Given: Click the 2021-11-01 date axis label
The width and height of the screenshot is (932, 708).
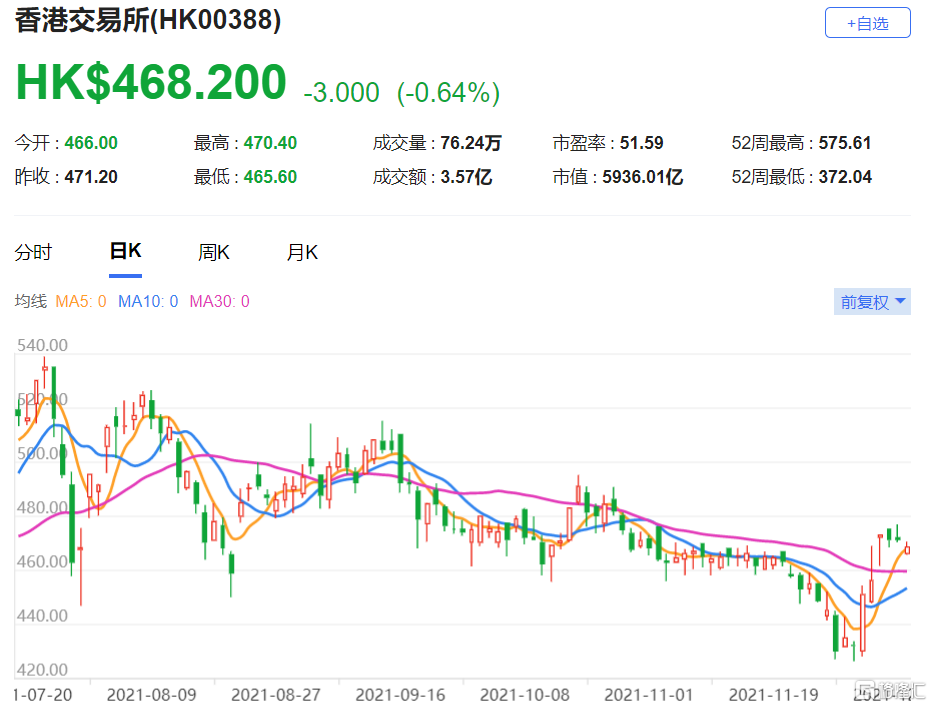Looking at the screenshot, I should pos(649,694).
